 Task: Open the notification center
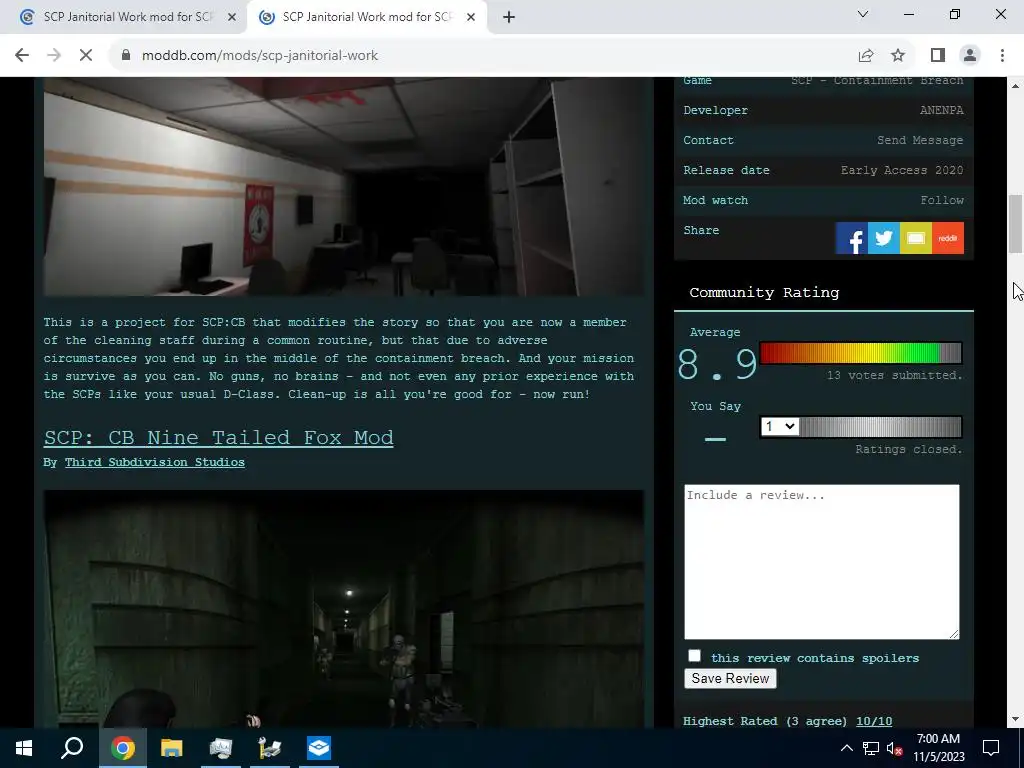click(x=991, y=748)
